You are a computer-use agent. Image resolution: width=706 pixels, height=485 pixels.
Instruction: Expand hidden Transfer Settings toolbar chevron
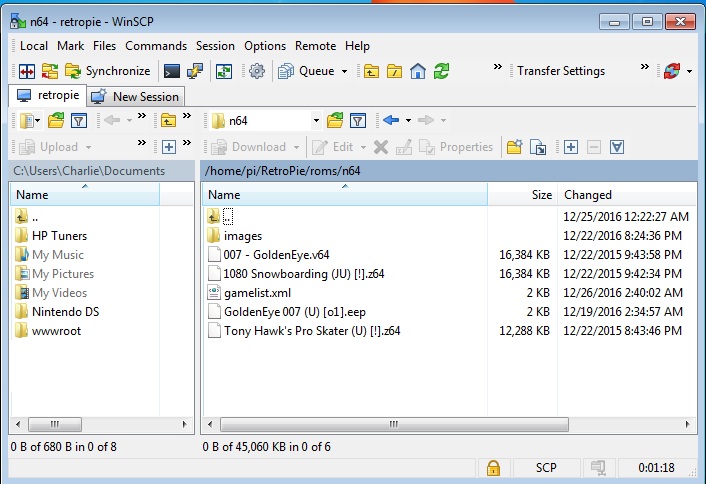pos(645,67)
